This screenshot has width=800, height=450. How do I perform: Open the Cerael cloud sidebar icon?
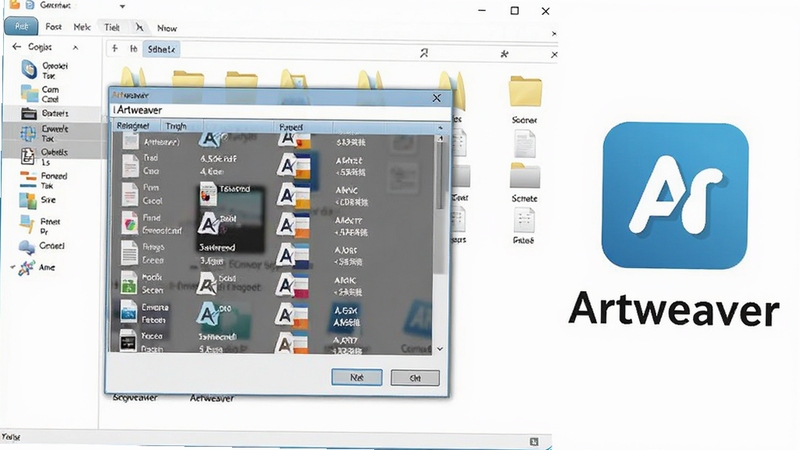point(27,247)
